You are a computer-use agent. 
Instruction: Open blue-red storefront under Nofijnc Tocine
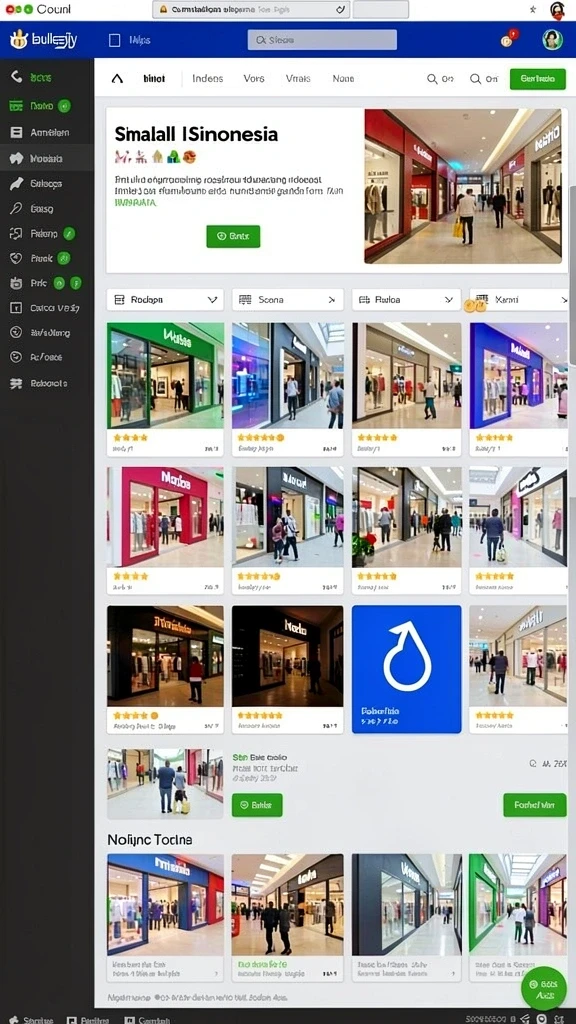click(165, 905)
